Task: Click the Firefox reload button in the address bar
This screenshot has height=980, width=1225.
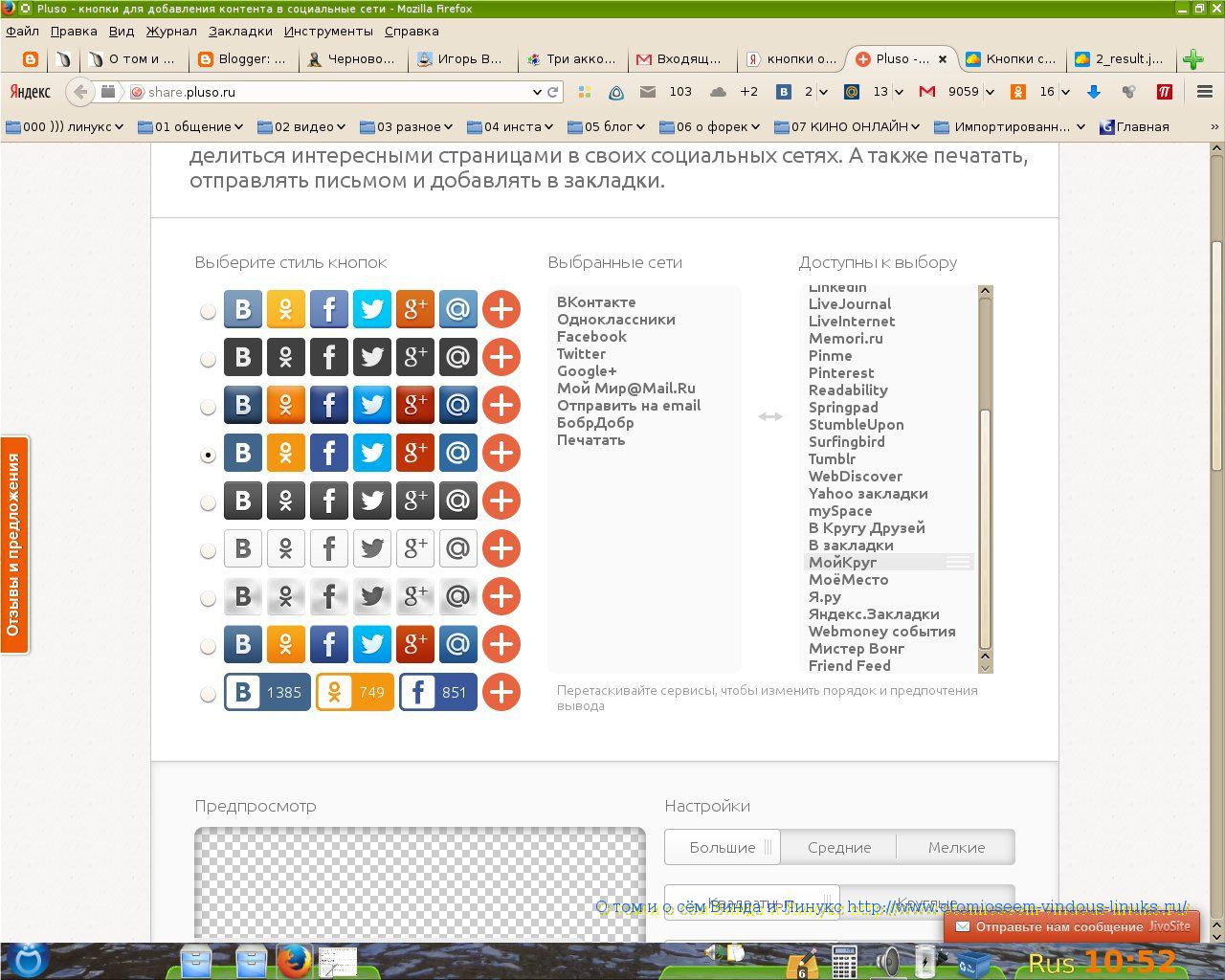Action: click(552, 92)
